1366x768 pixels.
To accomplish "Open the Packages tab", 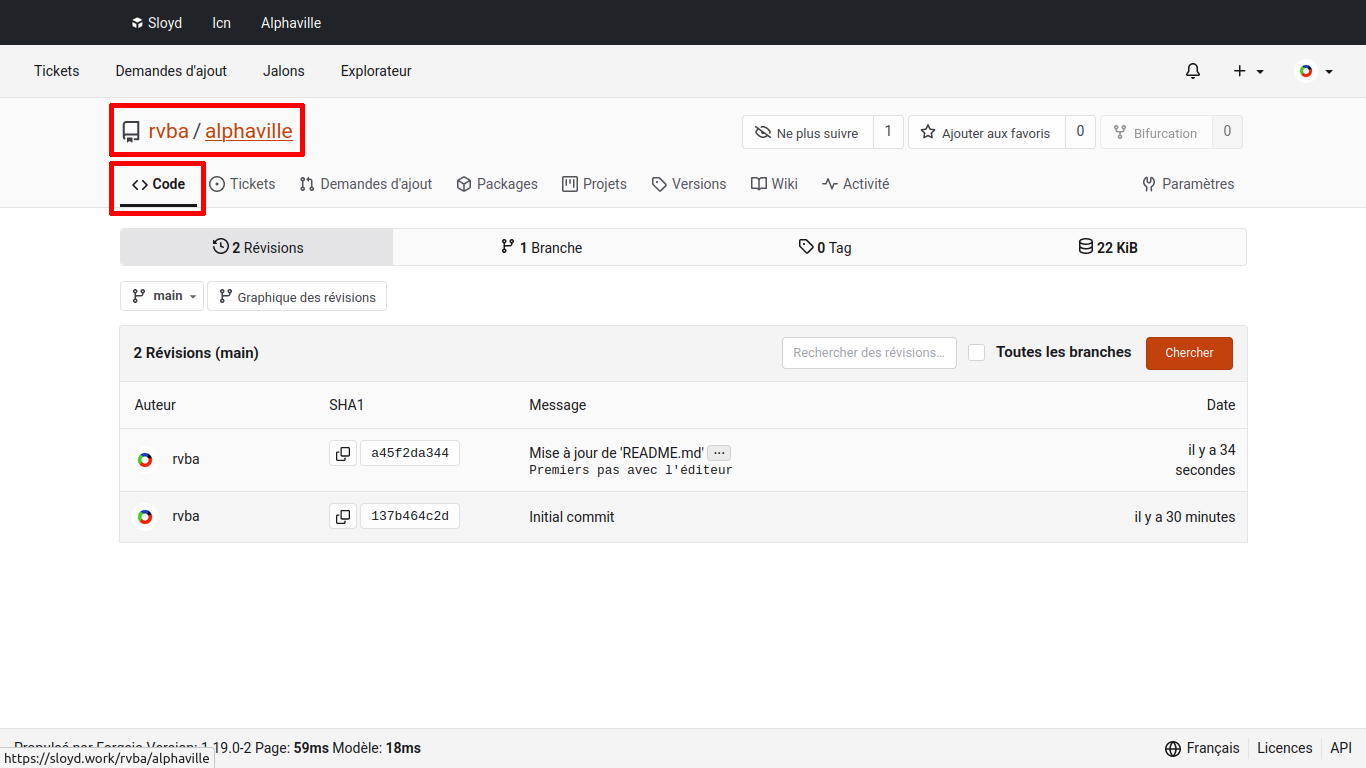I will 497,184.
